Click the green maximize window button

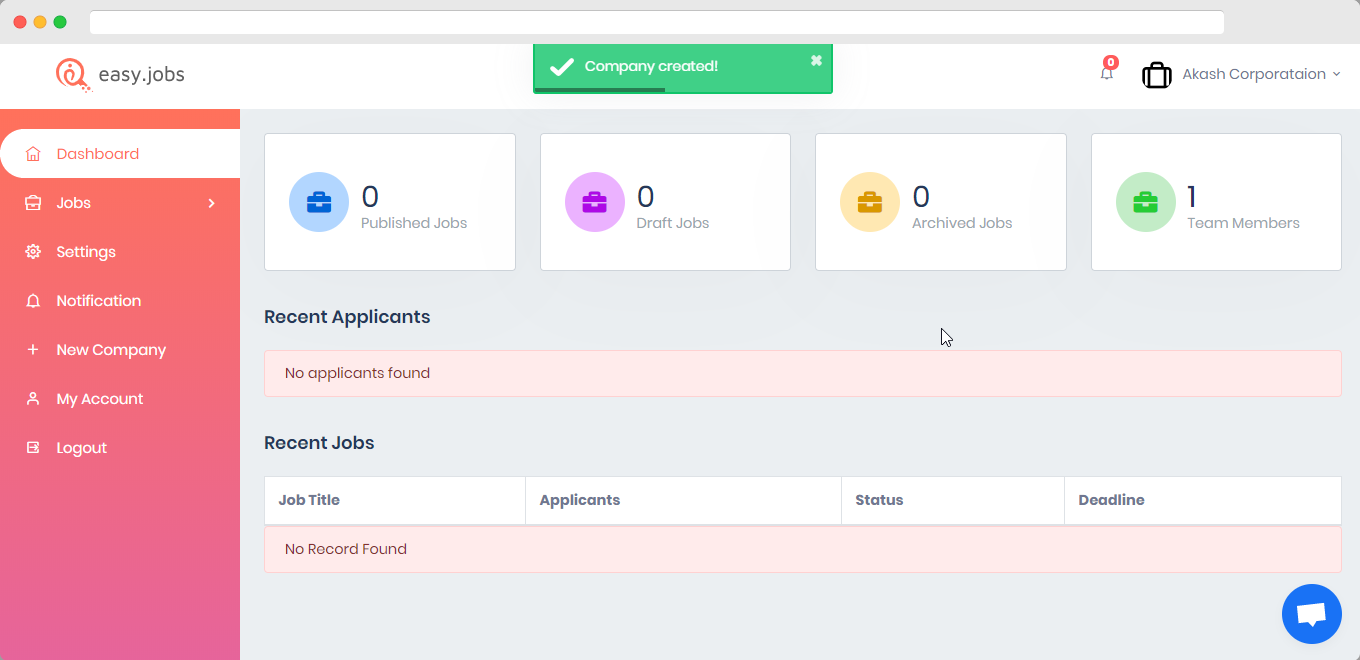point(60,22)
